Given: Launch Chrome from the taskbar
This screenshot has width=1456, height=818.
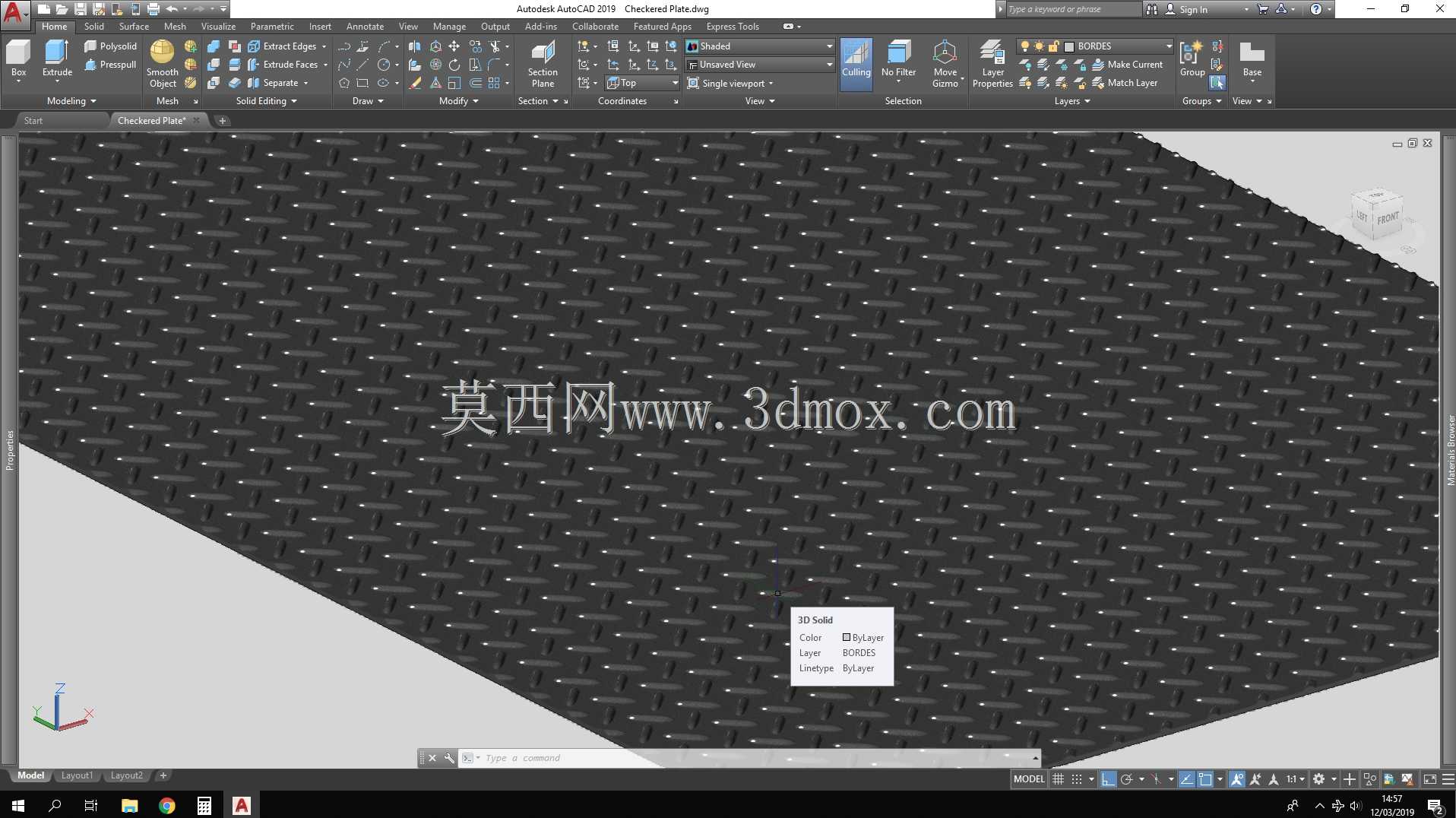Looking at the screenshot, I should click(x=167, y=805).
